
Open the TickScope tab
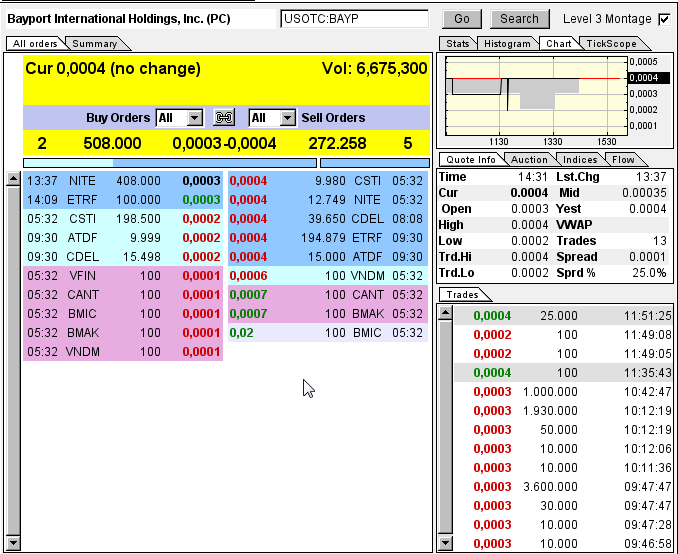pos(611,44)
